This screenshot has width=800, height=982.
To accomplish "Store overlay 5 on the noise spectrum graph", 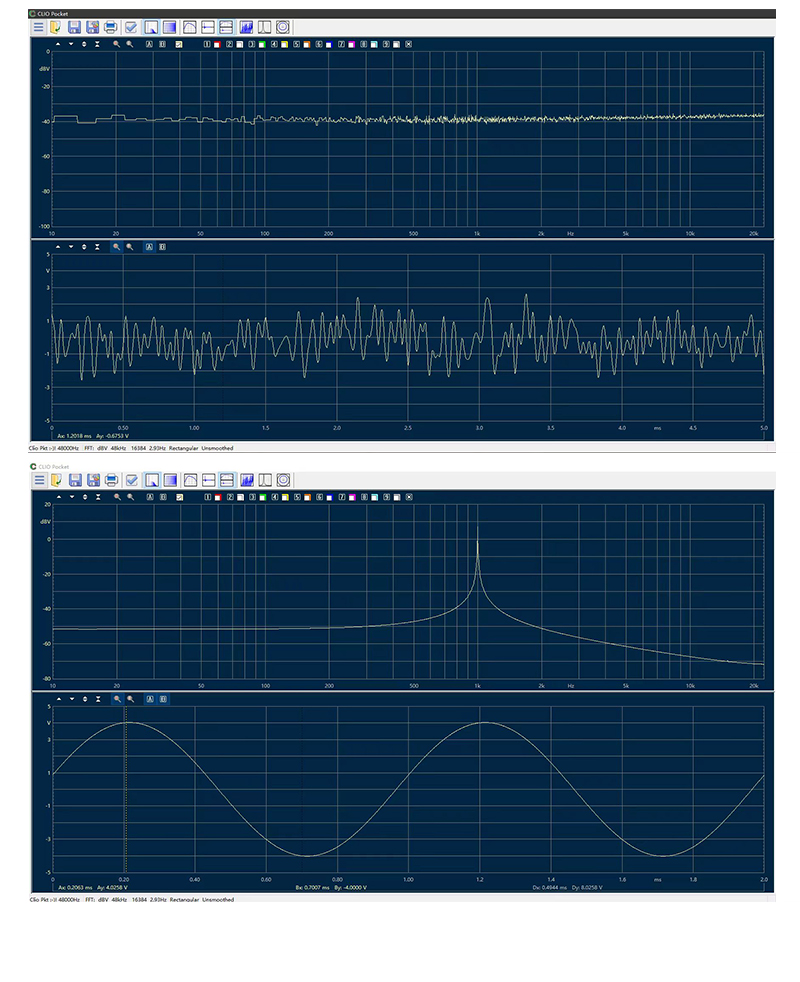I will (x=296, y=44).
